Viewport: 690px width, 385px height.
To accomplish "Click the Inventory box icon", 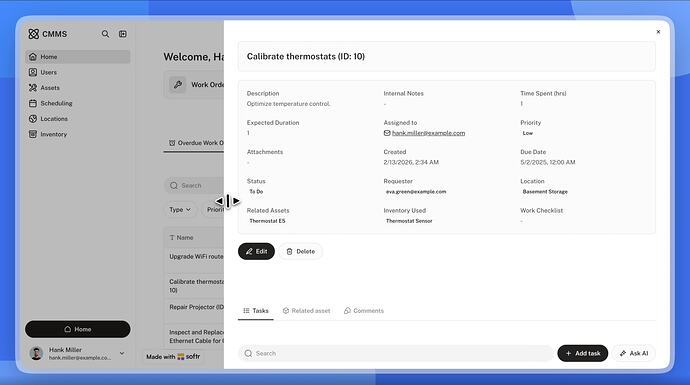I will (33, 134).
